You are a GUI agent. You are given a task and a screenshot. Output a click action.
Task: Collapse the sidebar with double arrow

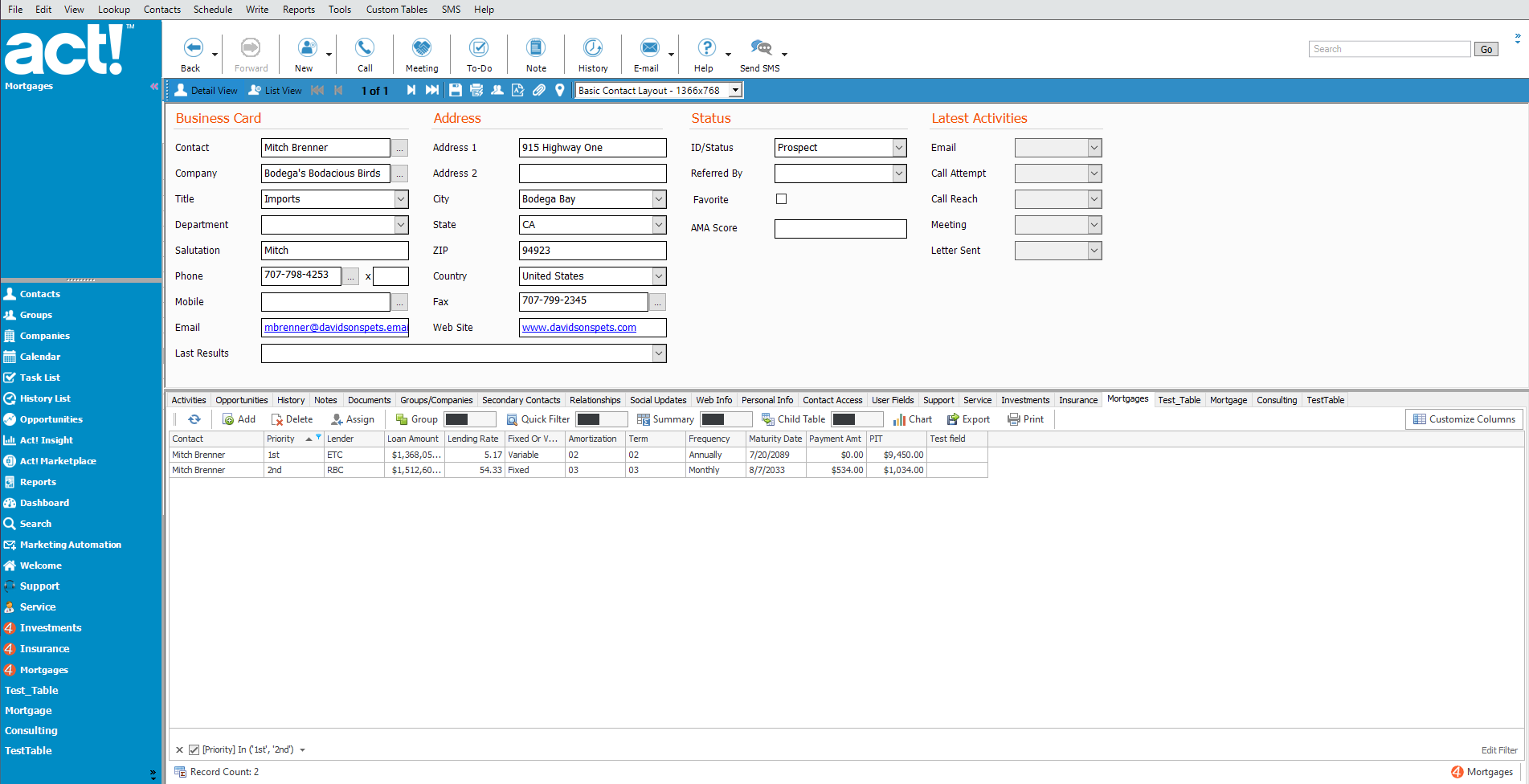pyautogui.click(x=153, y=86)
